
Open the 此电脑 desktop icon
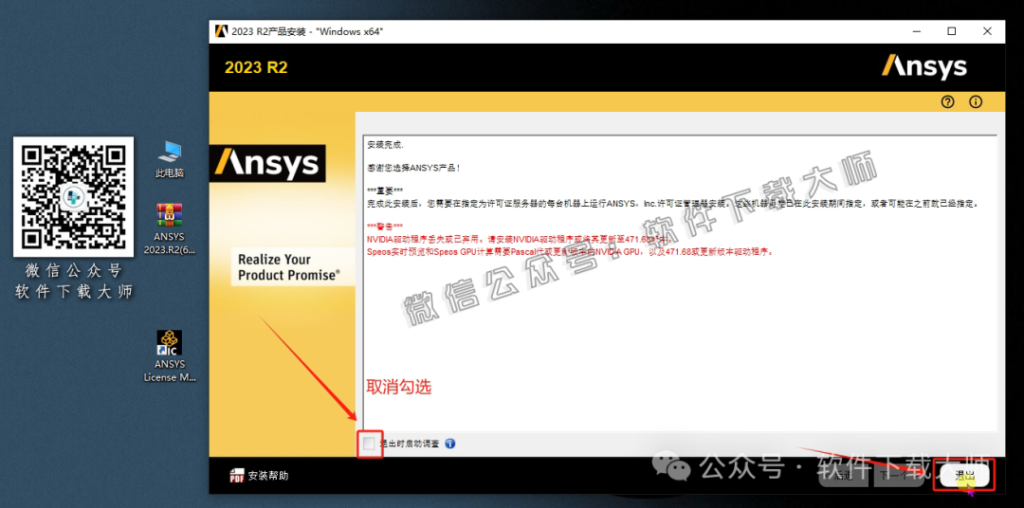pos(170,159)
